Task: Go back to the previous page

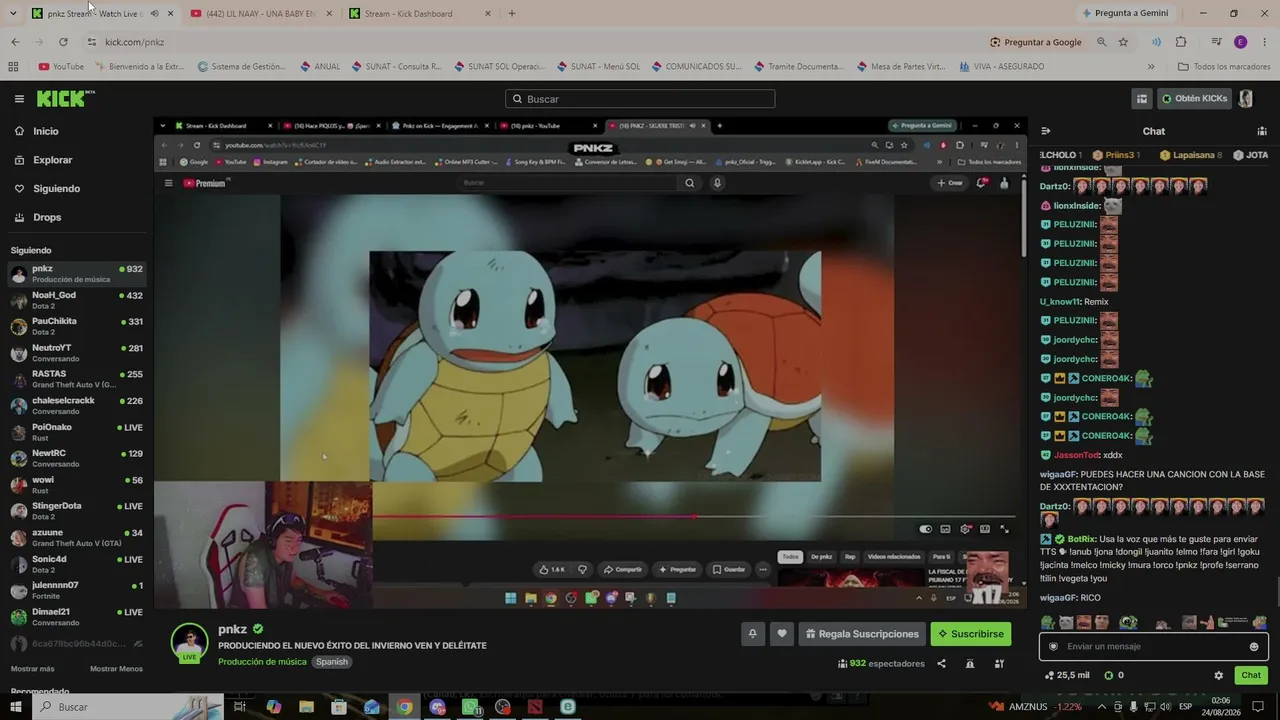Action: coord(15,42)
